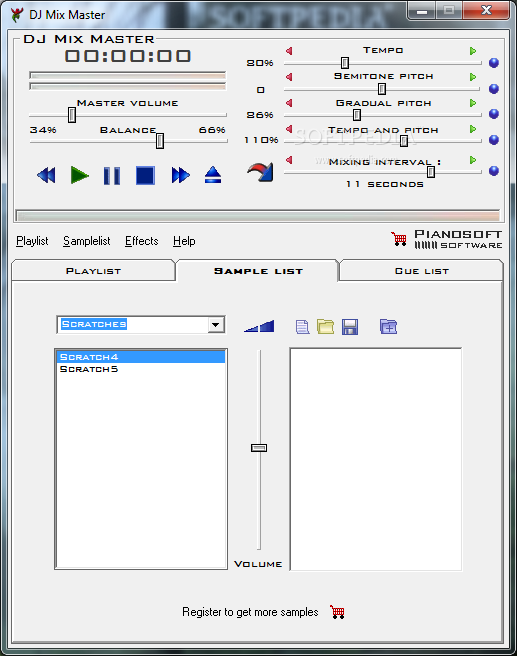This screenshot has width=517, height=656.
Task: Open a sample list with folder icon
Action: [x=325, y=326]
